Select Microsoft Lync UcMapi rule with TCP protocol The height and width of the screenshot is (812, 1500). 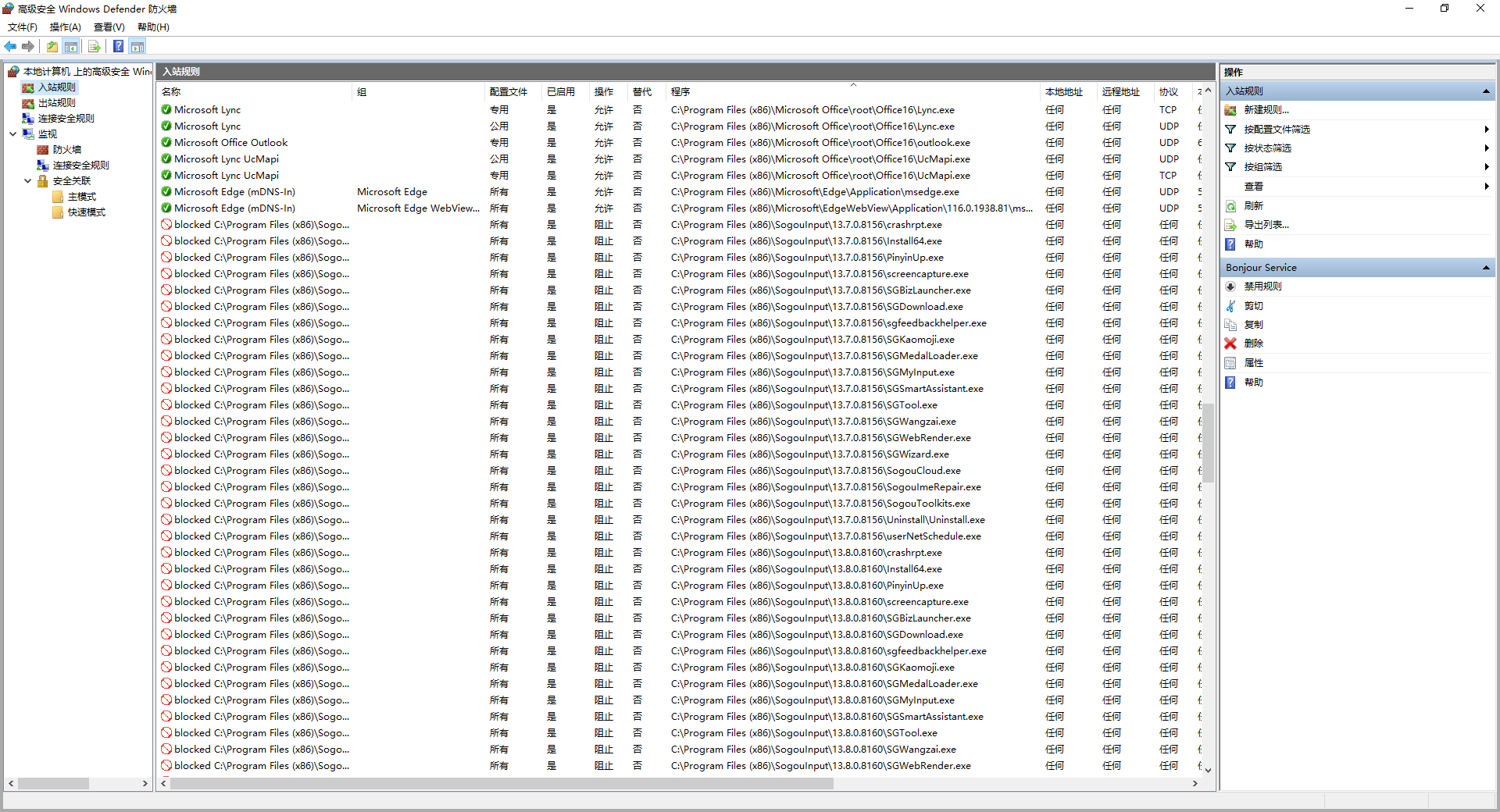pyautogui.click(x=680, y=176)
